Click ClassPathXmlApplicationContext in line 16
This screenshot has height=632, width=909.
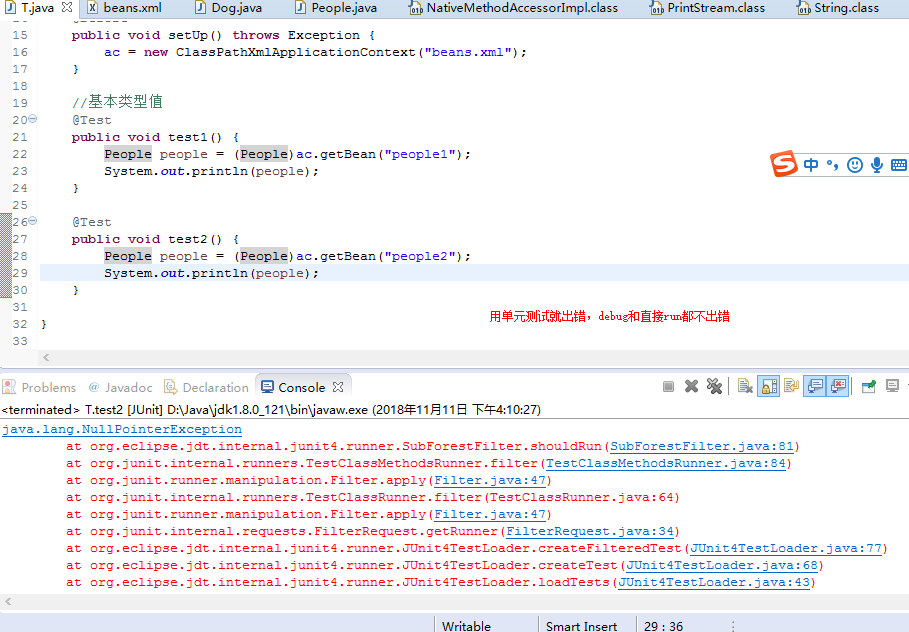296,52
